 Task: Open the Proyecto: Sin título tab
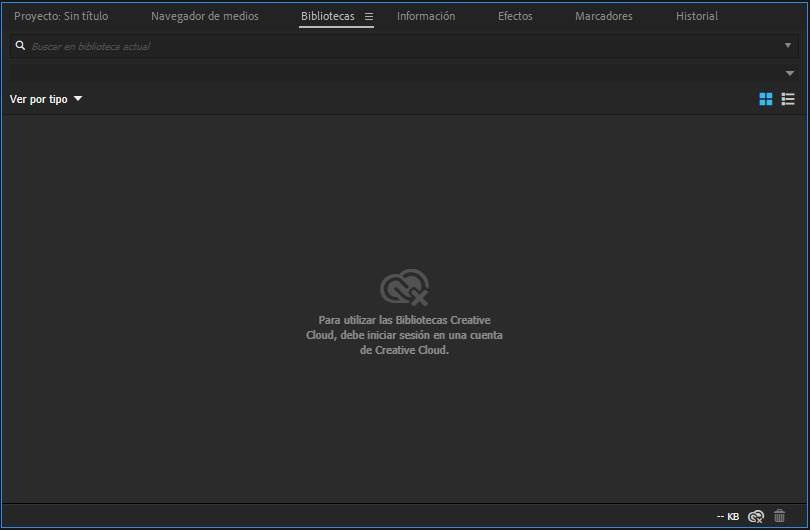[x=61, y=16]
